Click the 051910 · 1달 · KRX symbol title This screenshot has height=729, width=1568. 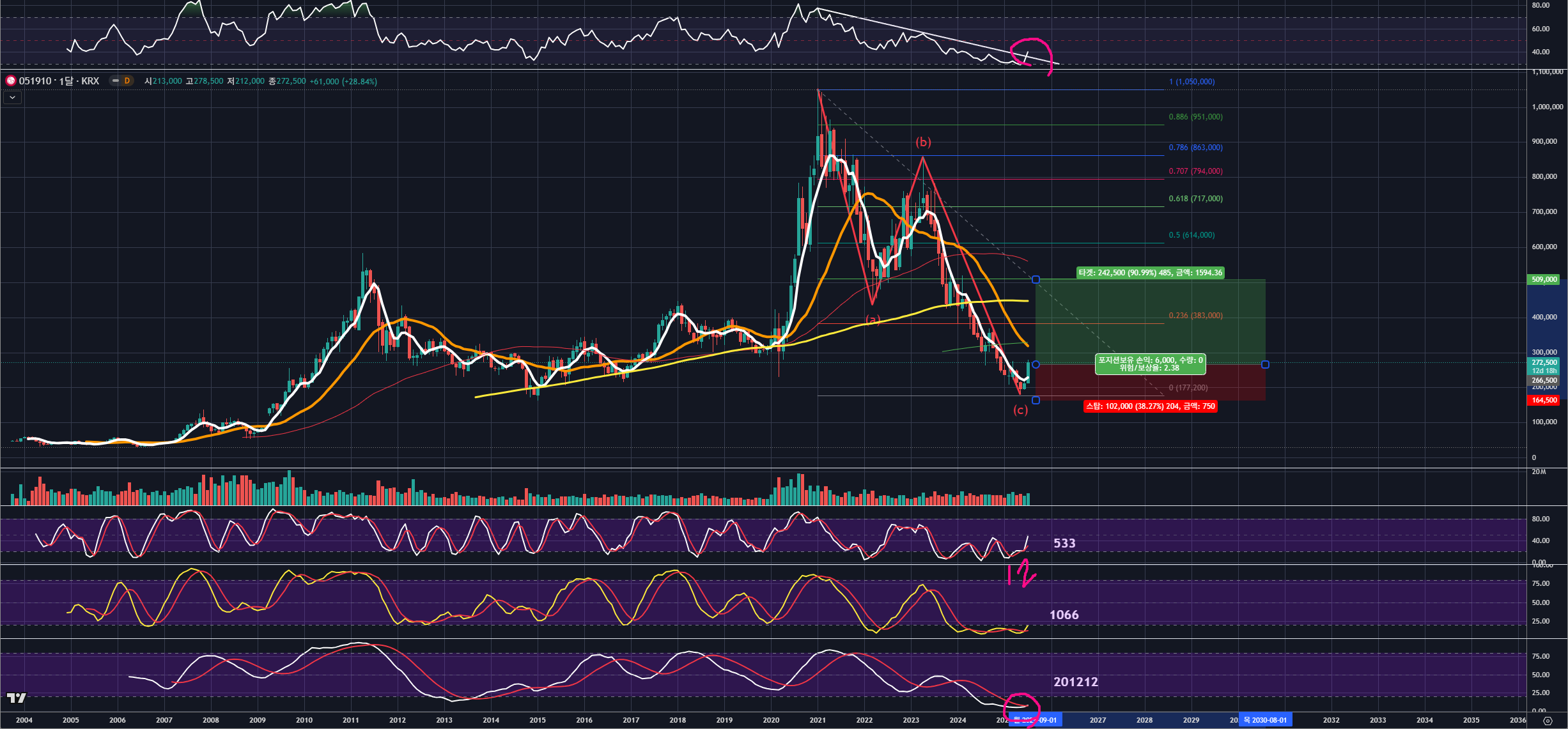(x=59, y=81)
